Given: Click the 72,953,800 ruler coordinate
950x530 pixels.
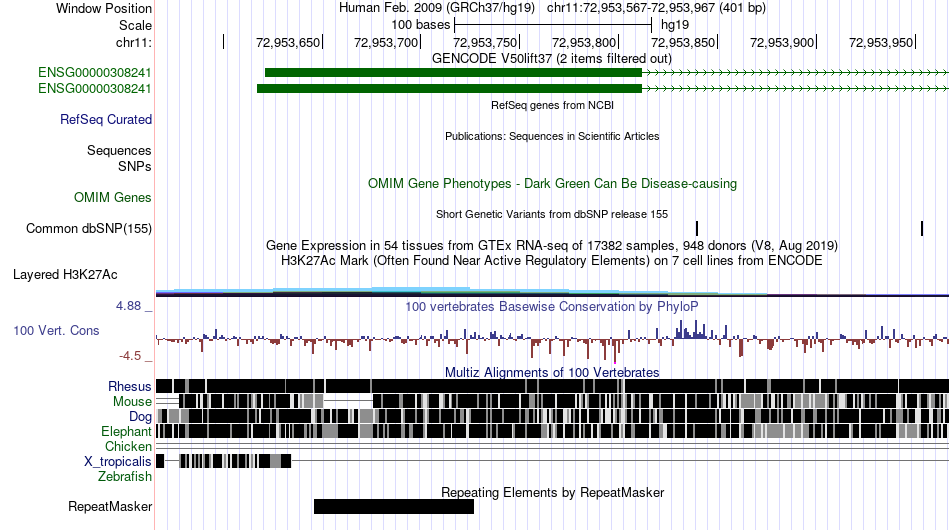Looking at the screenshot, I should coord(584,42).
